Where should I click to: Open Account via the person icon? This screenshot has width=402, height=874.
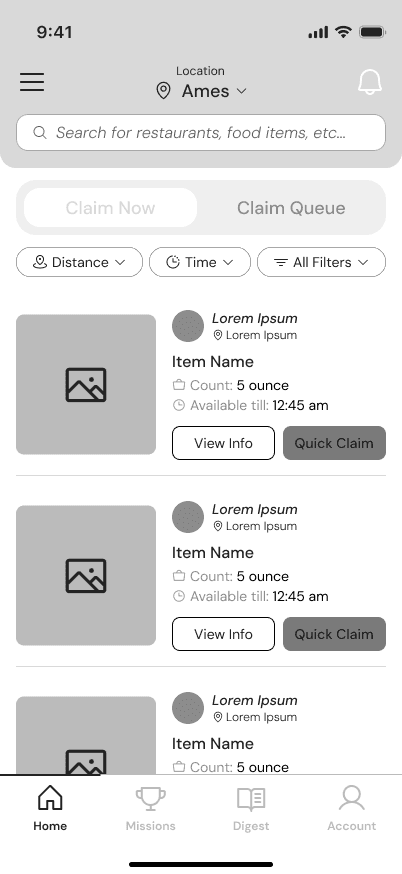coord(351,798)
